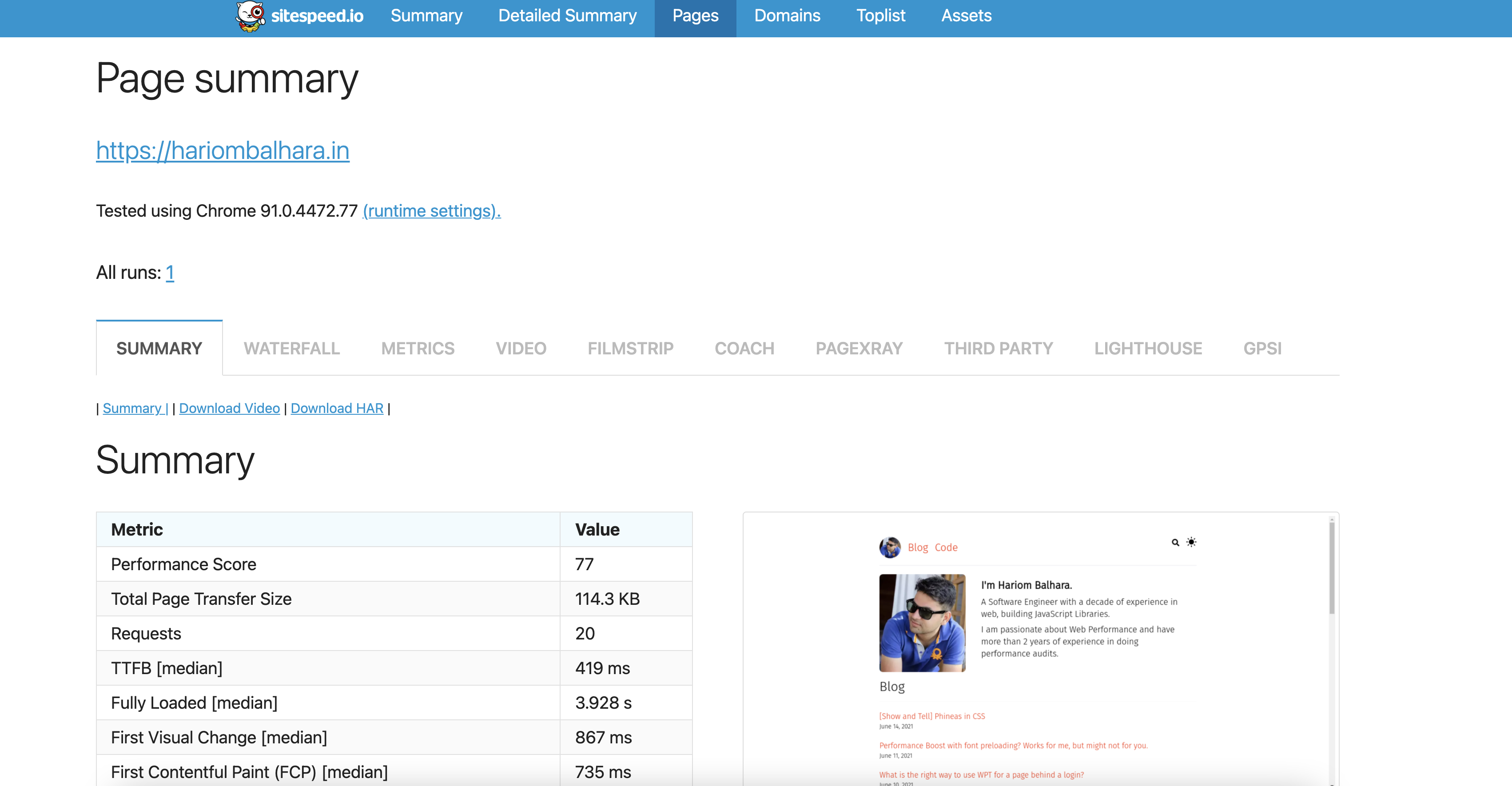Open the hariombalhara.in URL link
This screenshot has width=1512, height=786.
(x=223, y=151)
